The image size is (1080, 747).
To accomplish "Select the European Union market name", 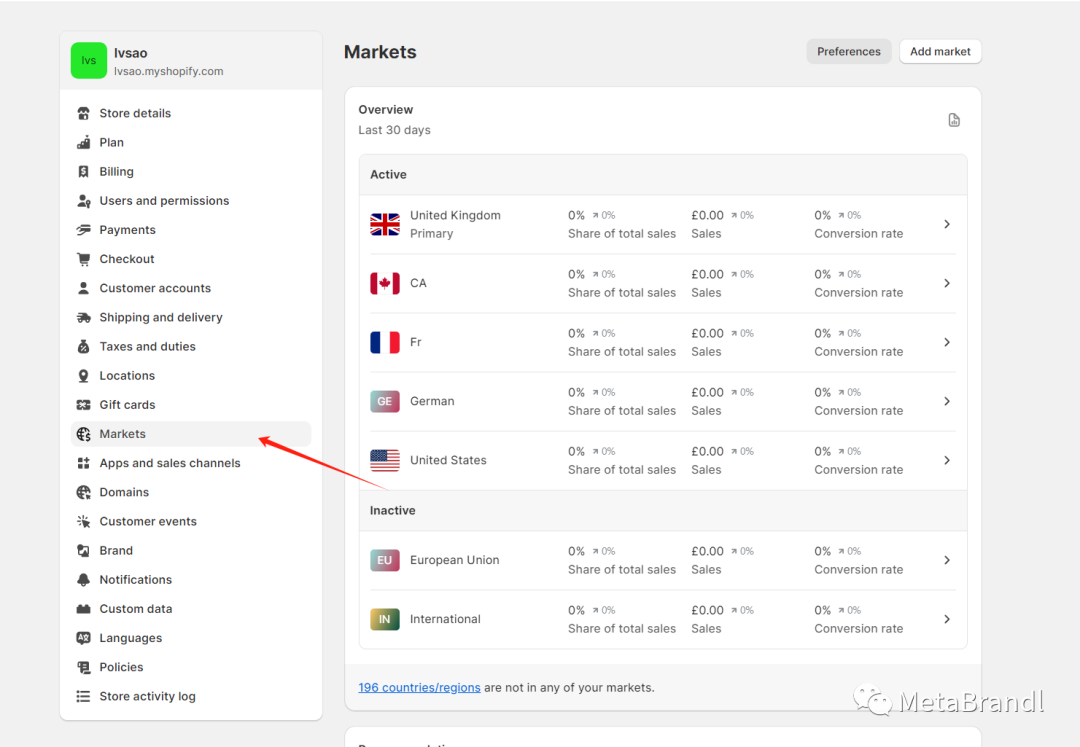I will 455,560.
